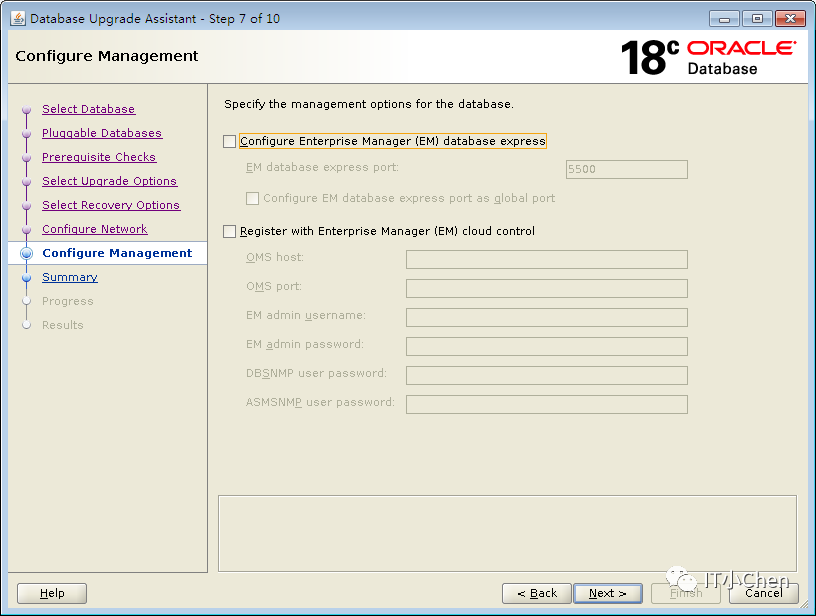Go to Select Recovery Options step

click(x=111, y=205)
